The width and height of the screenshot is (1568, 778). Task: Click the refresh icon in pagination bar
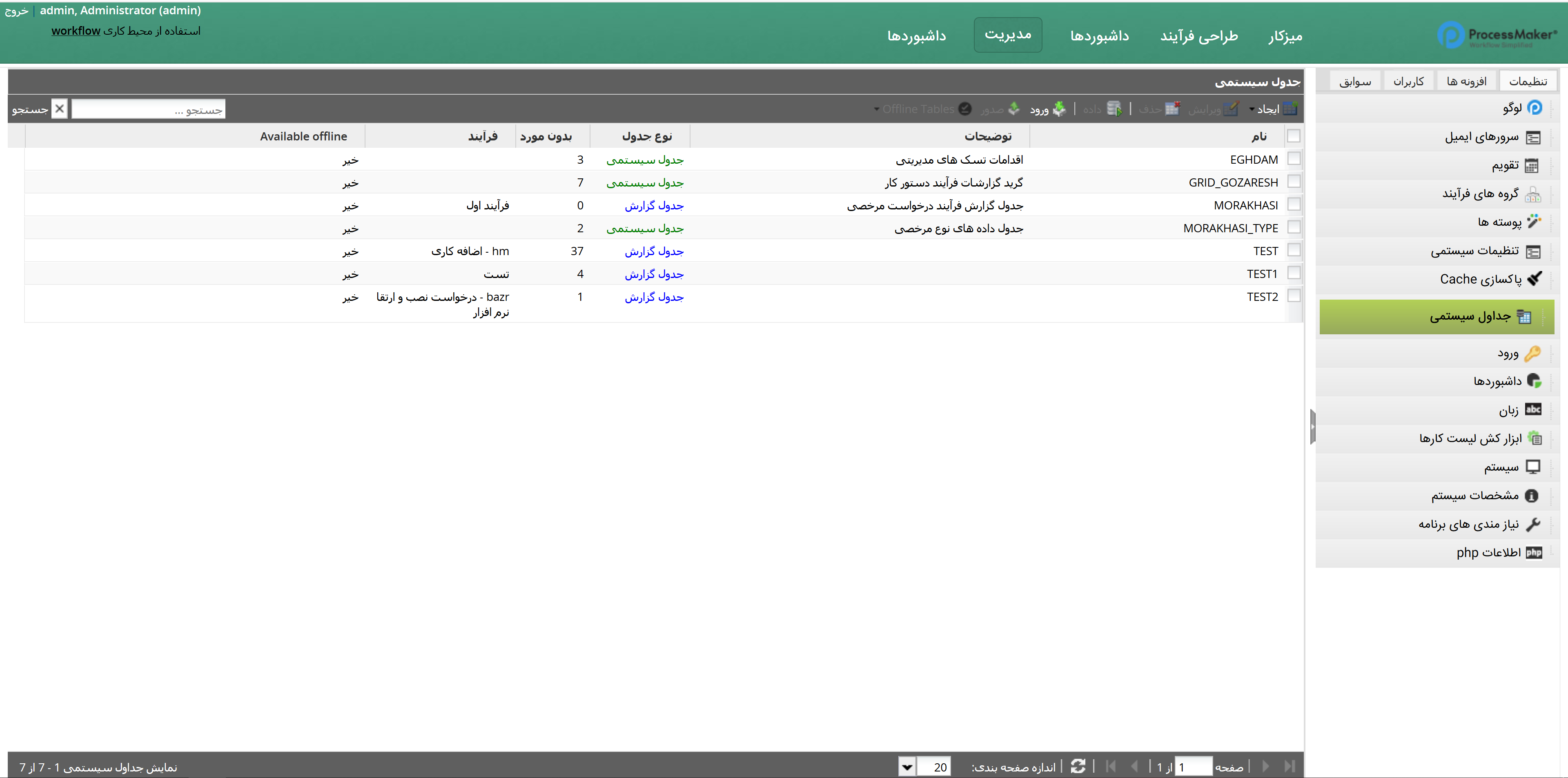point(1078,767)
